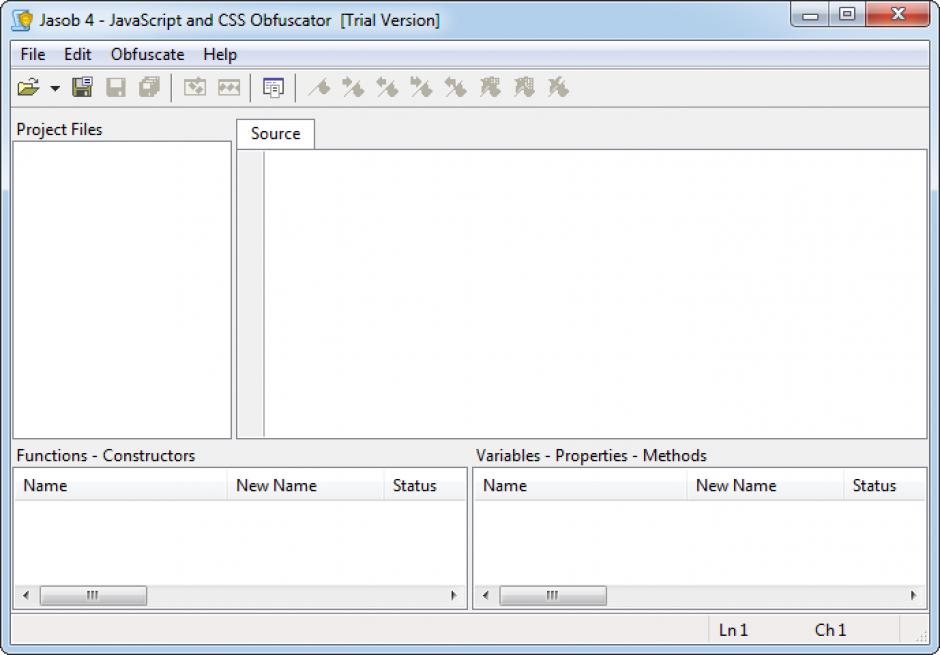Click the fifth grayed flag icon in the toolbar

[456, 87]
